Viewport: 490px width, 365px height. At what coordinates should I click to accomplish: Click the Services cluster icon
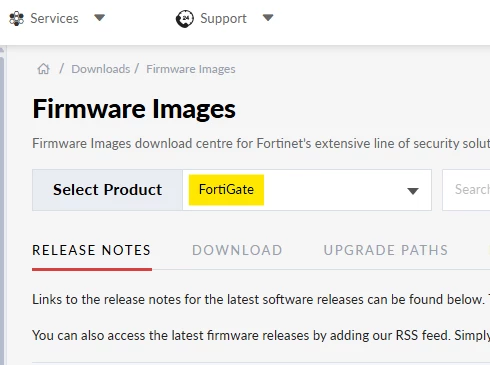coord(16,18)
